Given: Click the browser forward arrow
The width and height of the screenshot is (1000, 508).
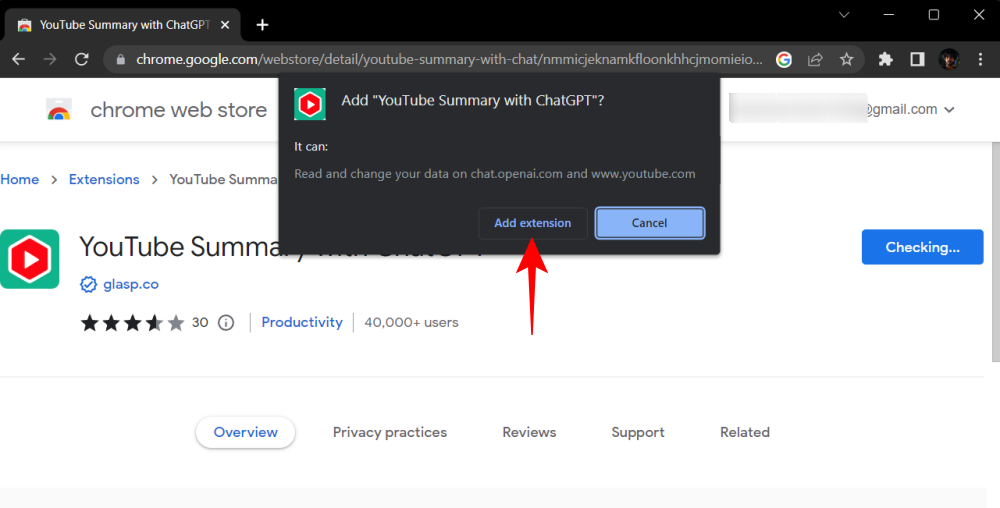Looking at the screenshot, I should (50, 59).
